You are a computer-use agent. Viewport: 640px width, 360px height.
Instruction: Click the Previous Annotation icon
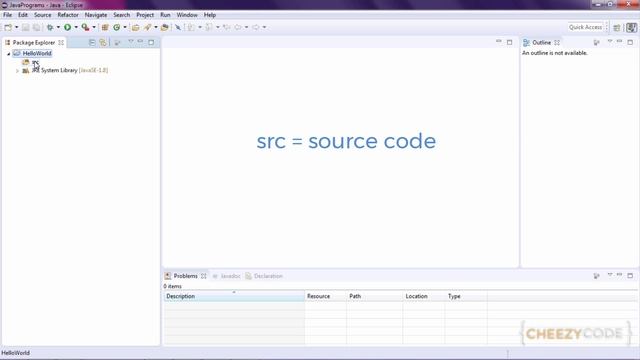coord(209,27)
